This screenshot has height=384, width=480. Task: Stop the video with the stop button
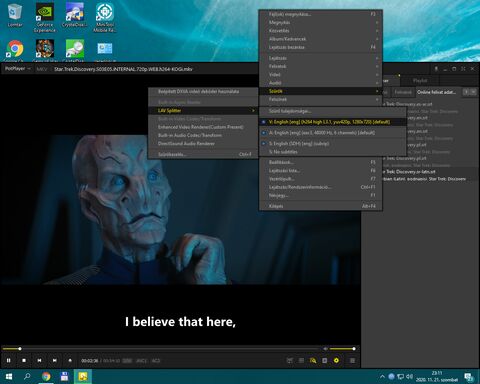point(24,360)
